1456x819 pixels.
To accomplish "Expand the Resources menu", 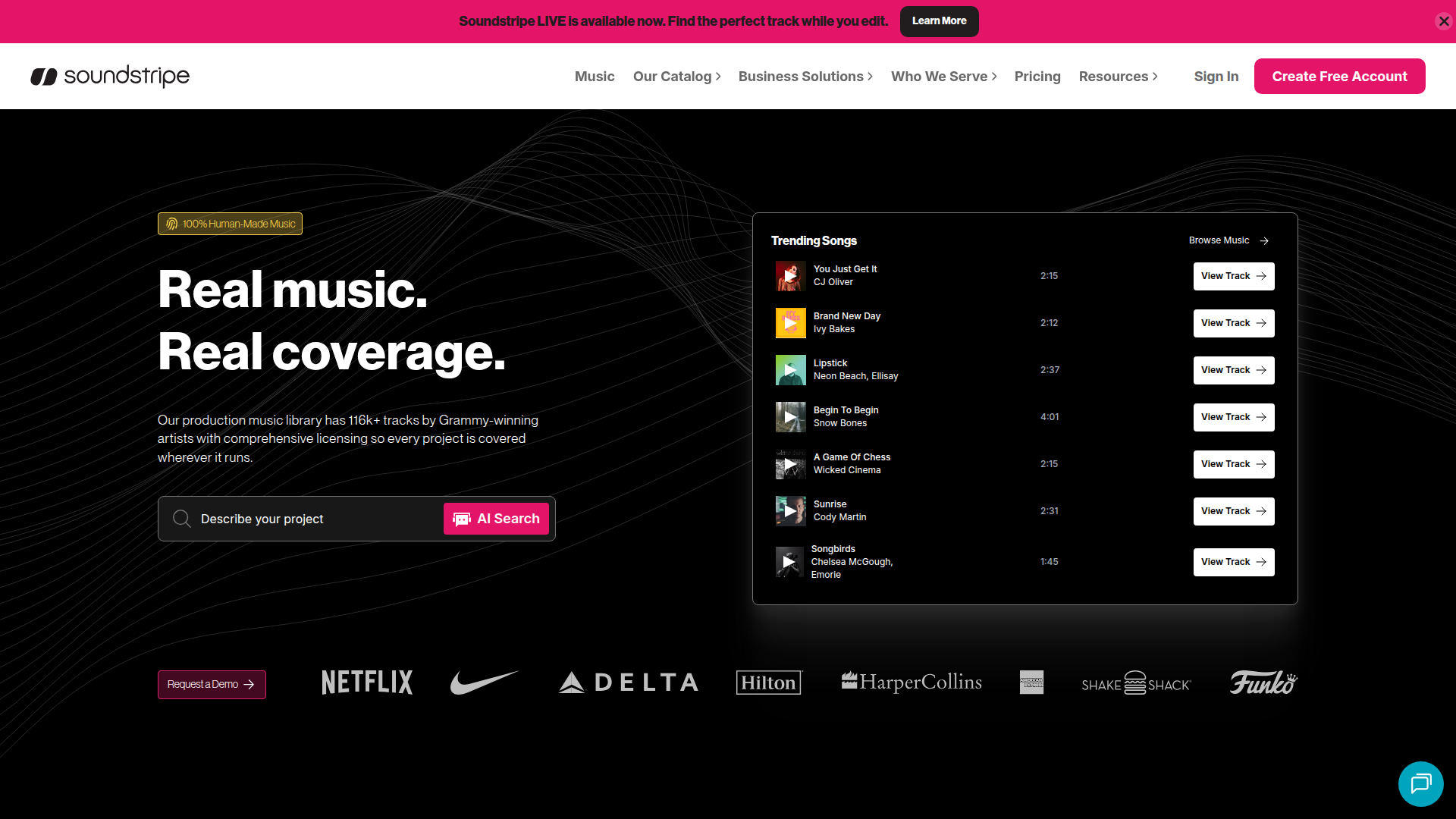I will point(1118,77).
